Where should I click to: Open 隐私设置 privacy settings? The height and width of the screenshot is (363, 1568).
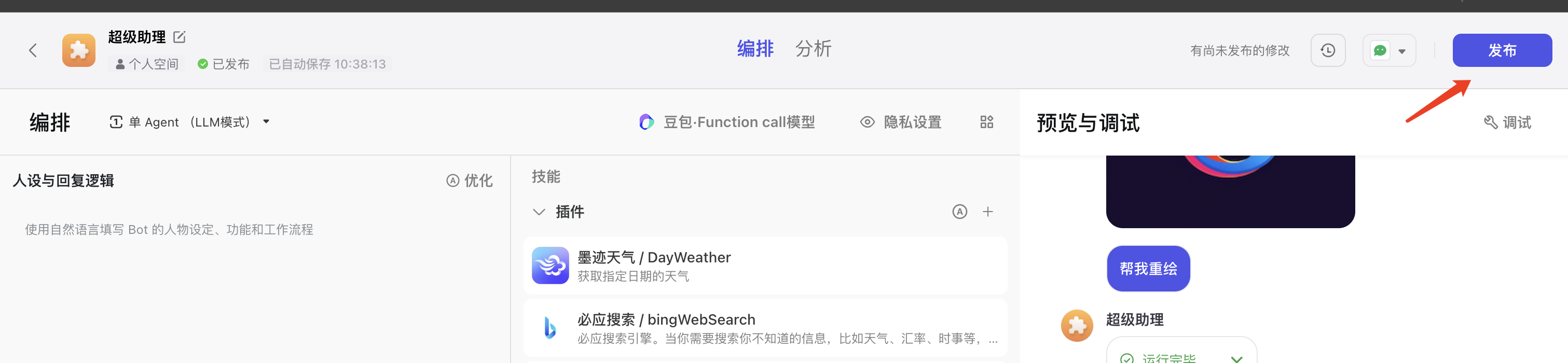901,122
